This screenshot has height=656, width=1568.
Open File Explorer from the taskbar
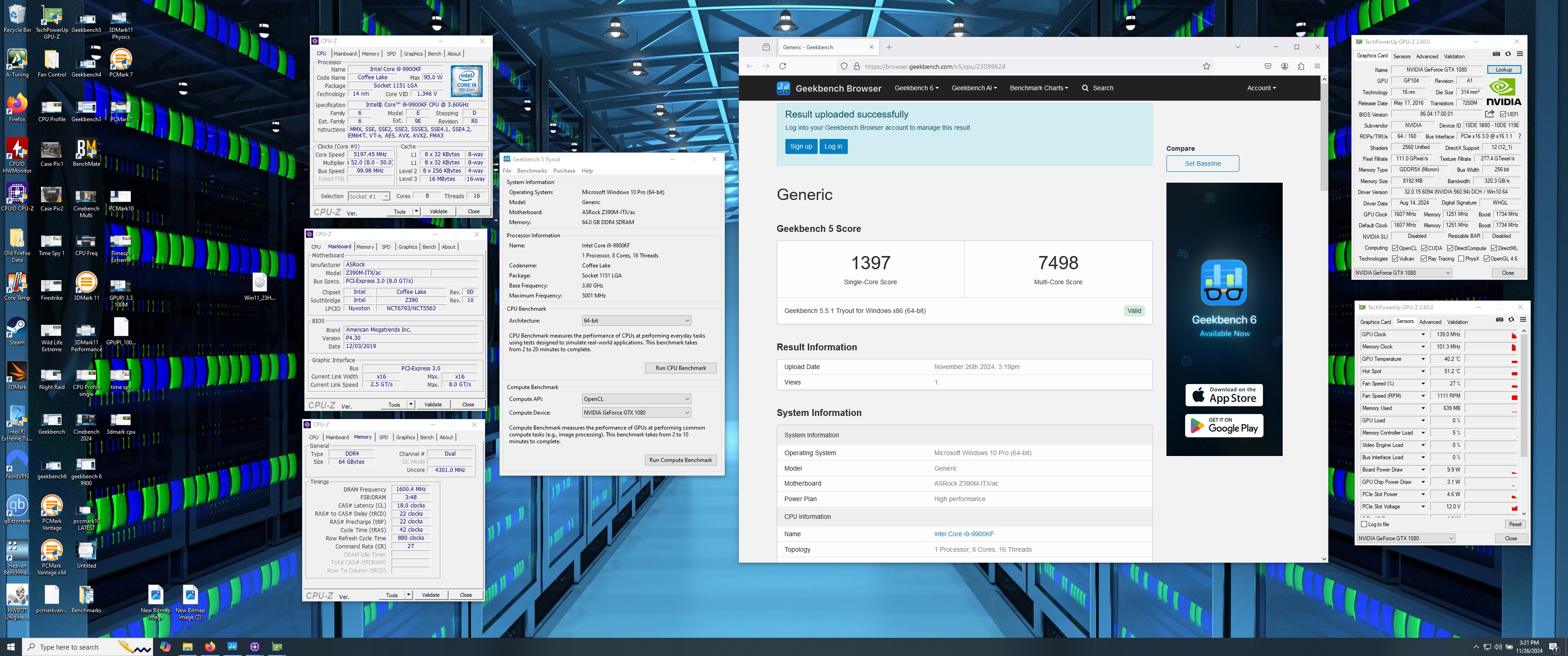187,647
